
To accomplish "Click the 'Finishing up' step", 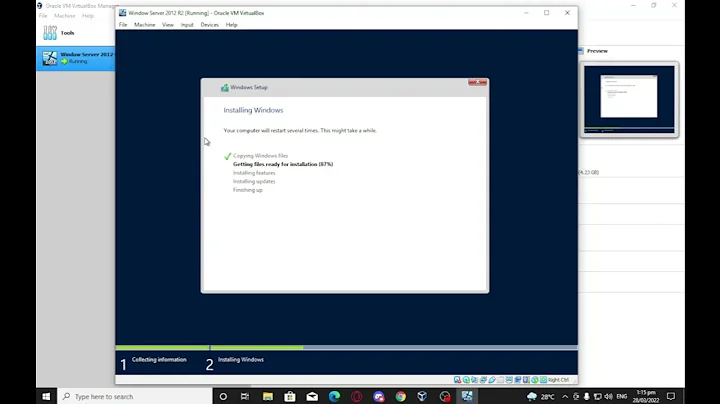I will (x=248, y=190).
